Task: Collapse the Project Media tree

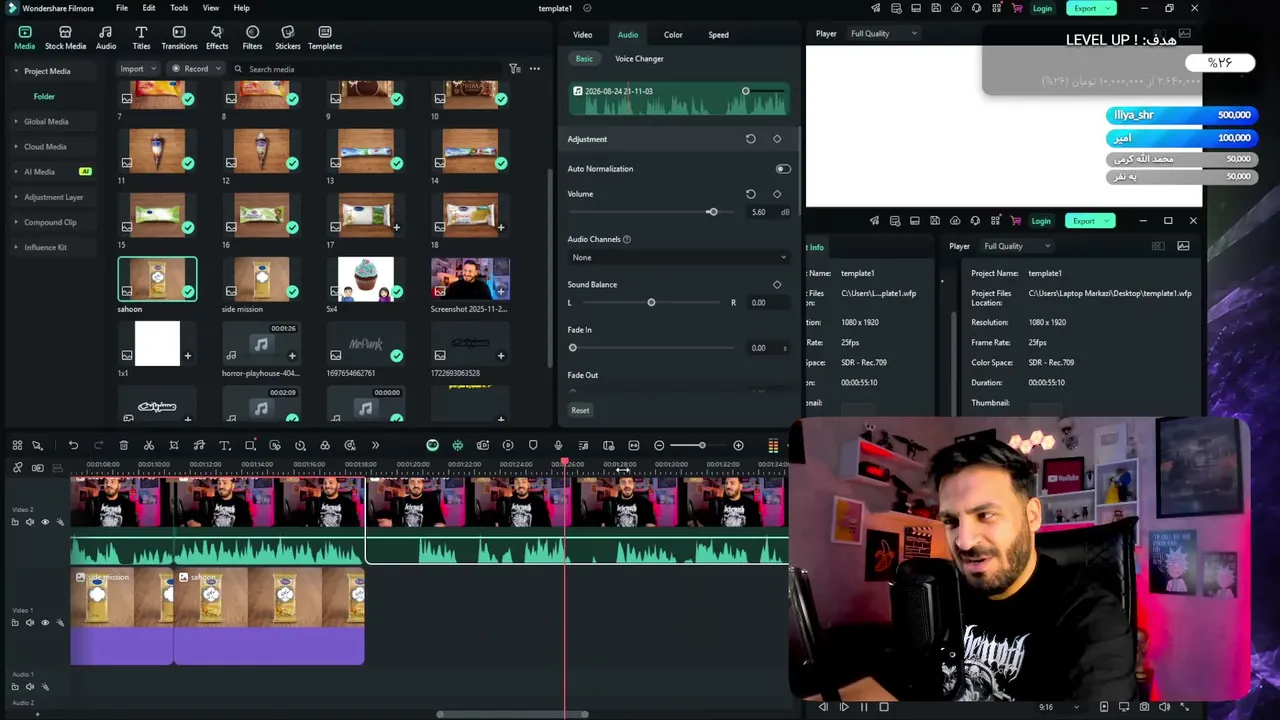Action: (16, 71)
